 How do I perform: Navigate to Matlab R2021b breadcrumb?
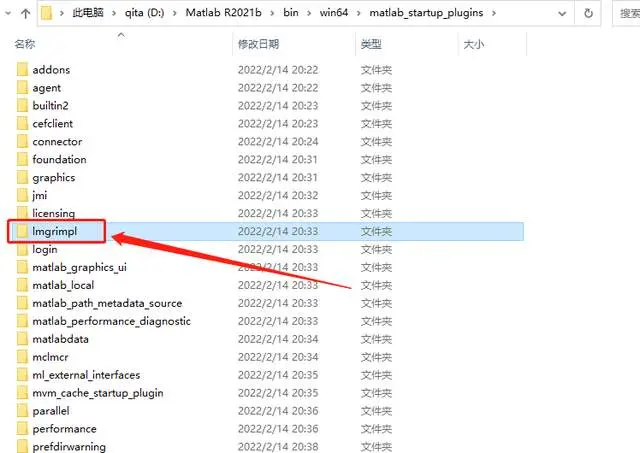point(223,13)
